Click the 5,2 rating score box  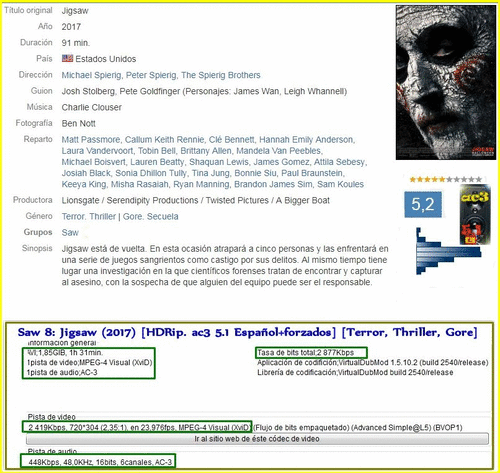tap(423, 204)
